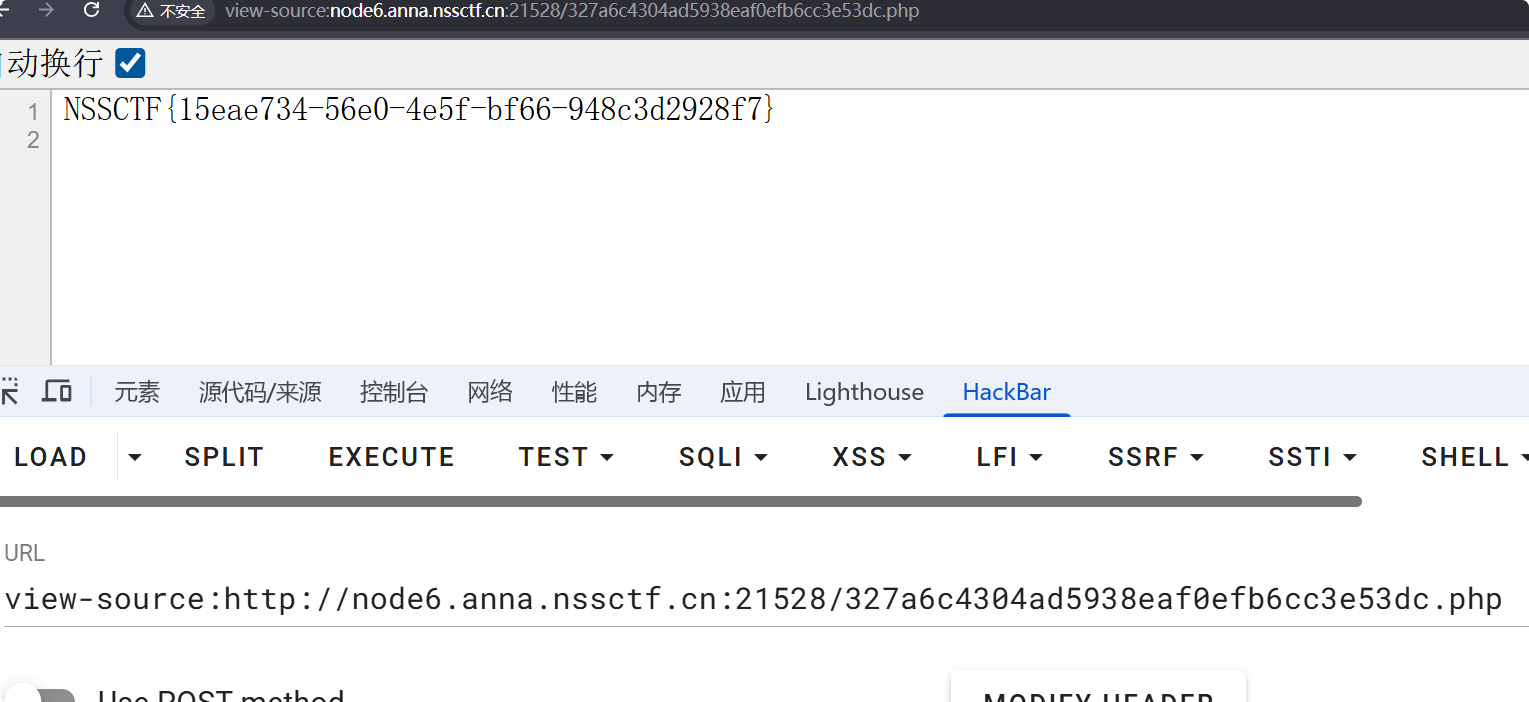Click the not-secure warning triangle icon

click(x=146, y=11)
